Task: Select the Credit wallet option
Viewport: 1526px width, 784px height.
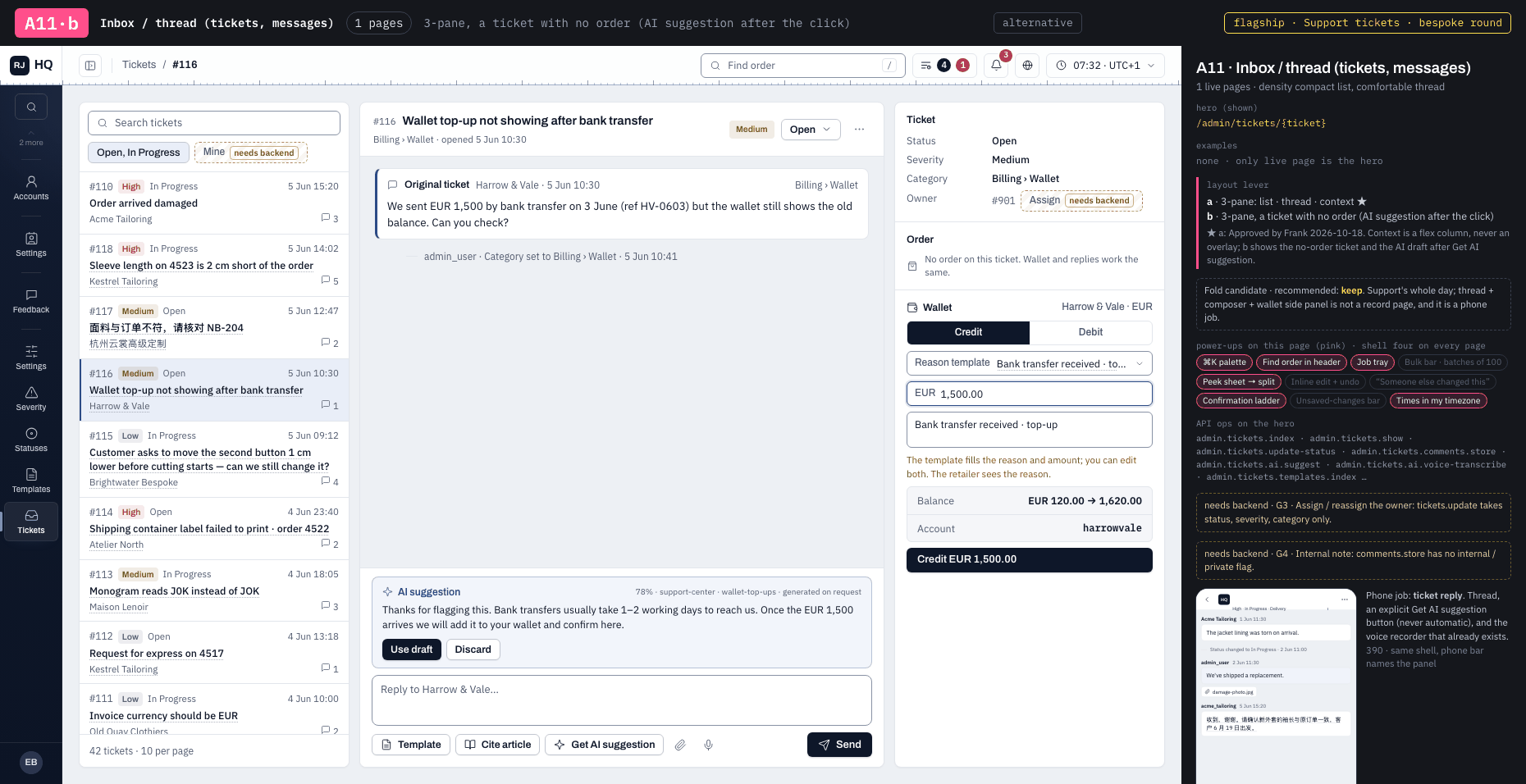Action: (968, 332)
